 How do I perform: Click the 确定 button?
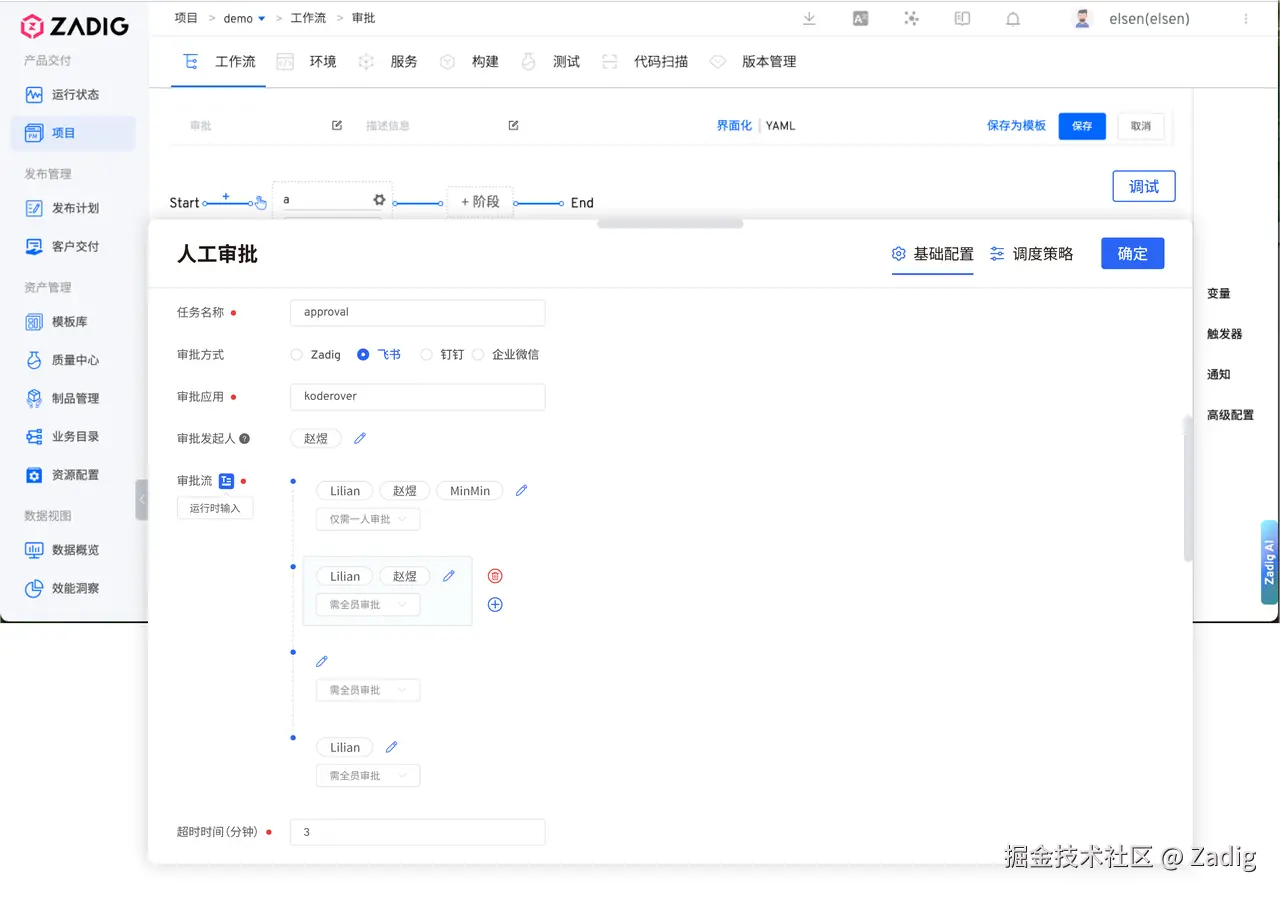coord(1133,253)
